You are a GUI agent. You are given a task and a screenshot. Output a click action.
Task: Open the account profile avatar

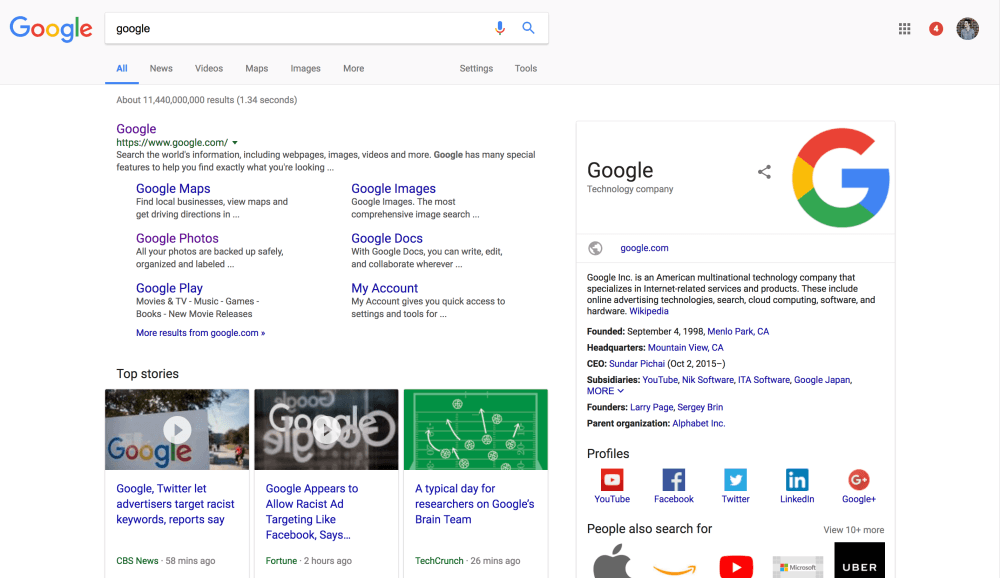click(x=967, y=29)
